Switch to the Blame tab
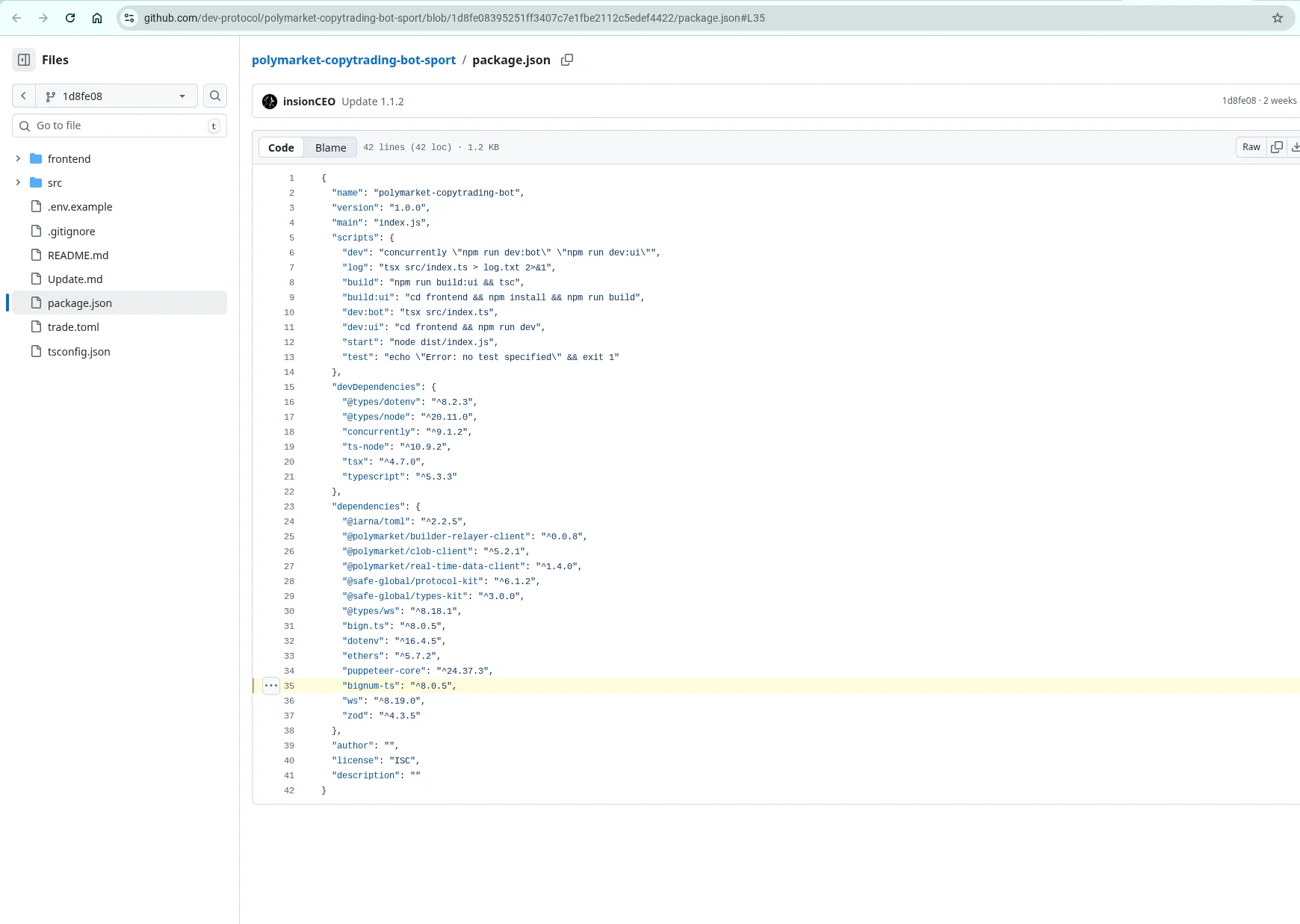This screenshot has height=924, width=1300. [330, 147]
